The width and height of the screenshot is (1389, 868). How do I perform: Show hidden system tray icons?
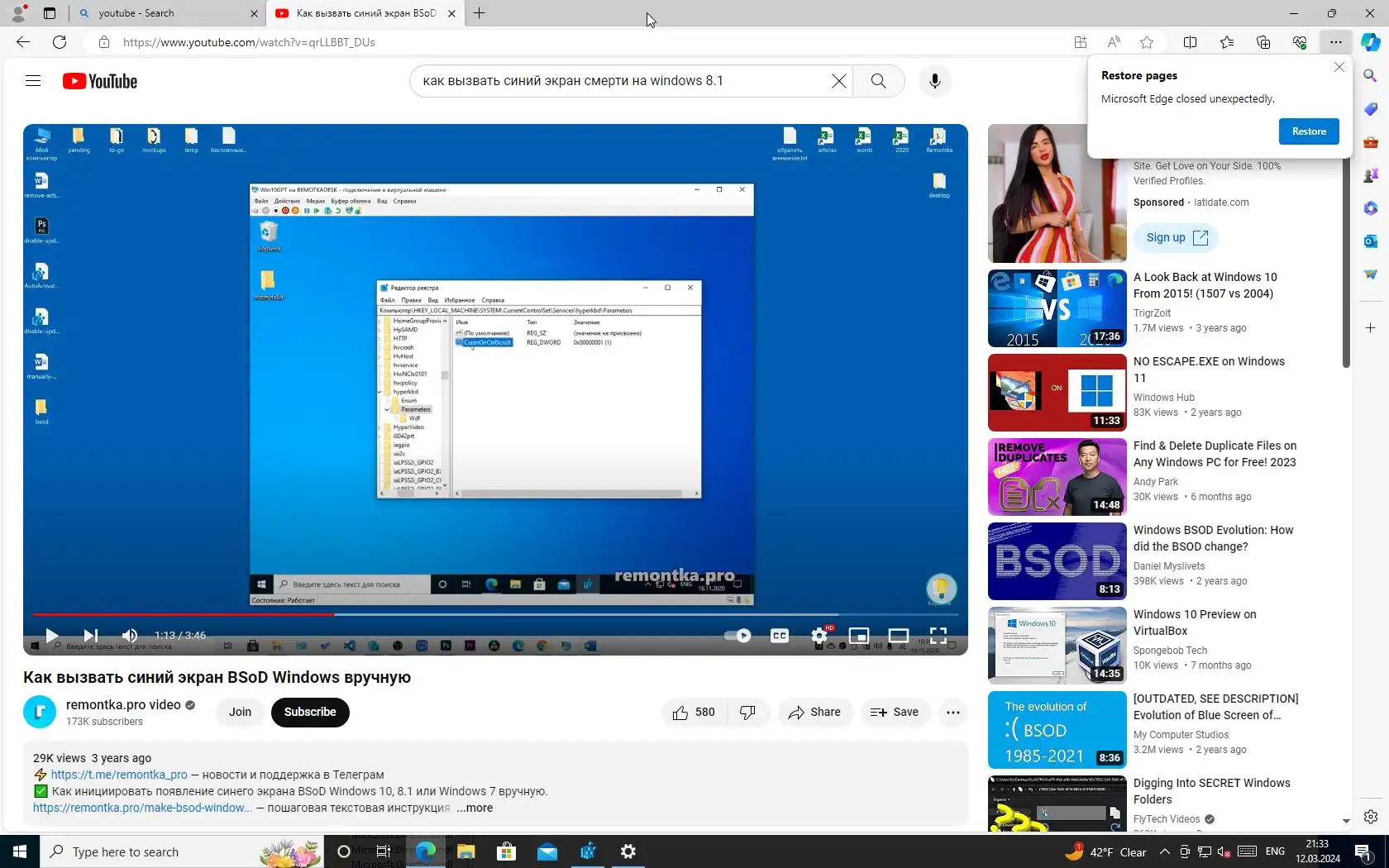point(1165,851)
